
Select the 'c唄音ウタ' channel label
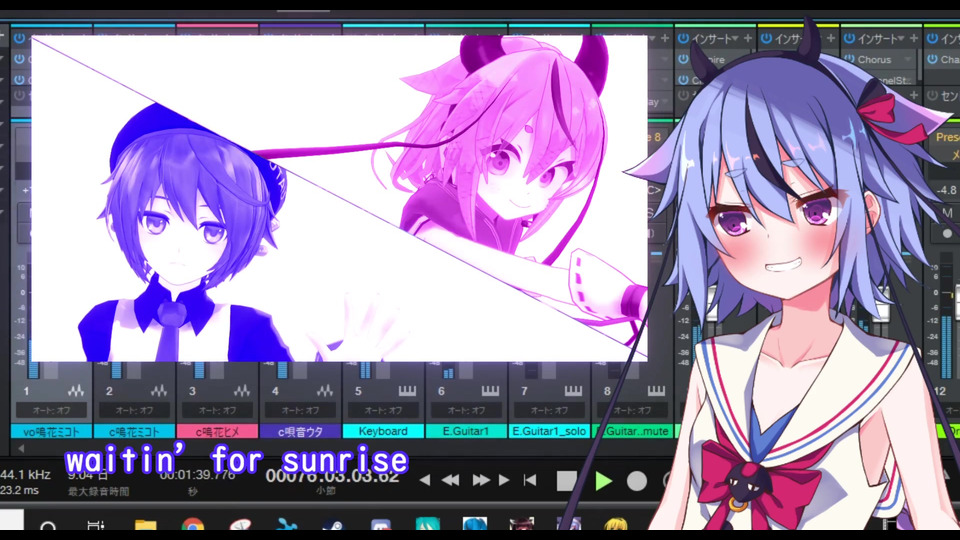[x=300, y=432]
